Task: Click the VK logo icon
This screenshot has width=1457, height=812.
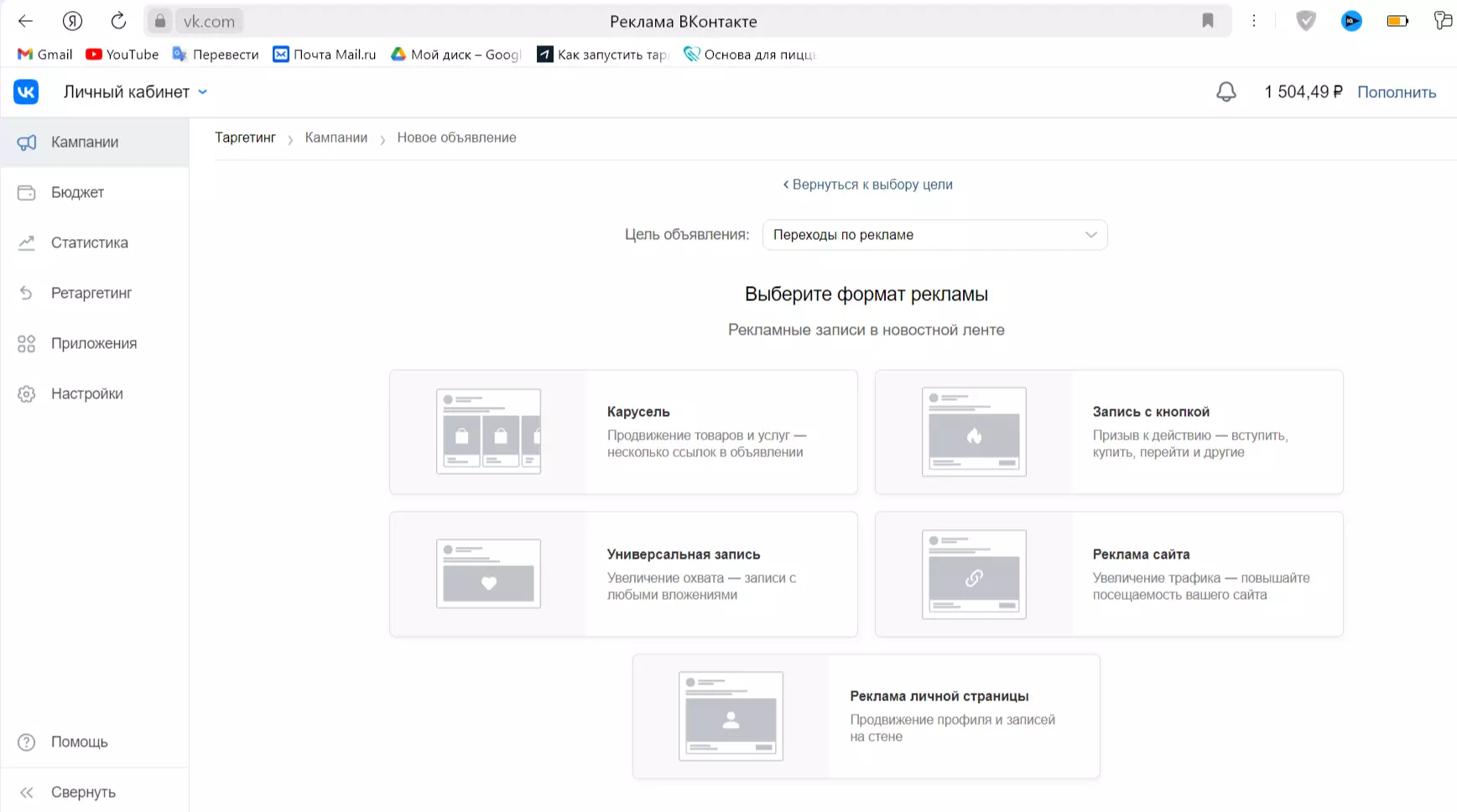Action: pos(26,92)
